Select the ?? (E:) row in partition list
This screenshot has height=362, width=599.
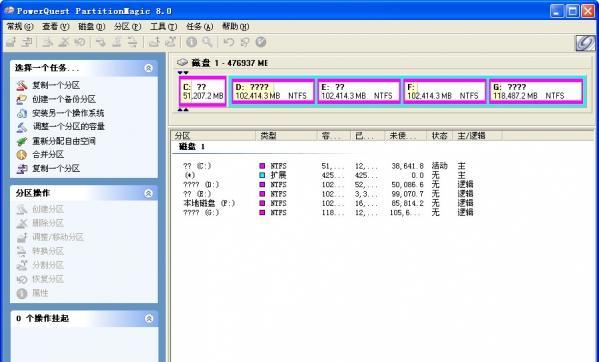tap(329, 194)
